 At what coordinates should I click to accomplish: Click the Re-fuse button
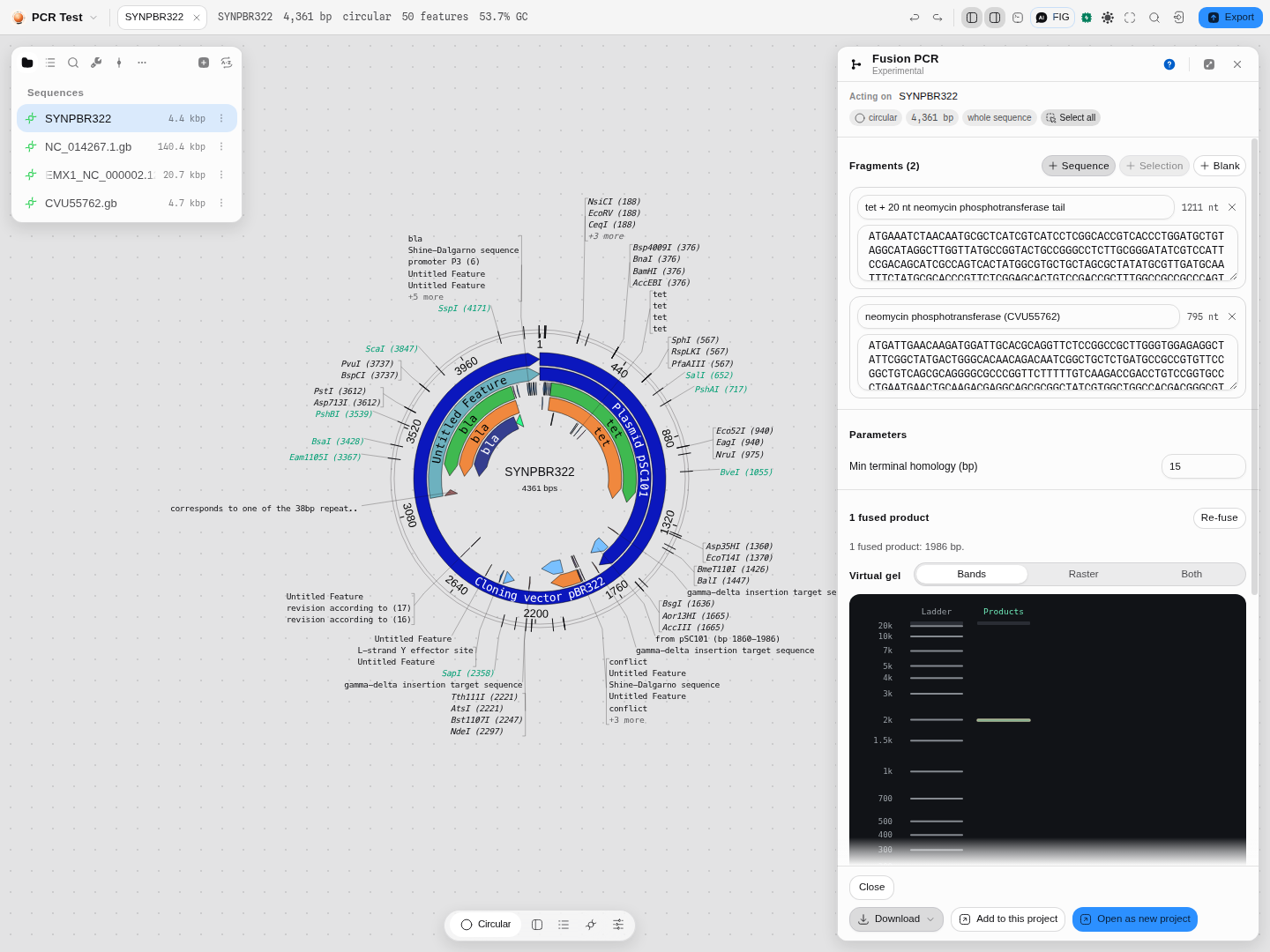[x=1219, y=517]
